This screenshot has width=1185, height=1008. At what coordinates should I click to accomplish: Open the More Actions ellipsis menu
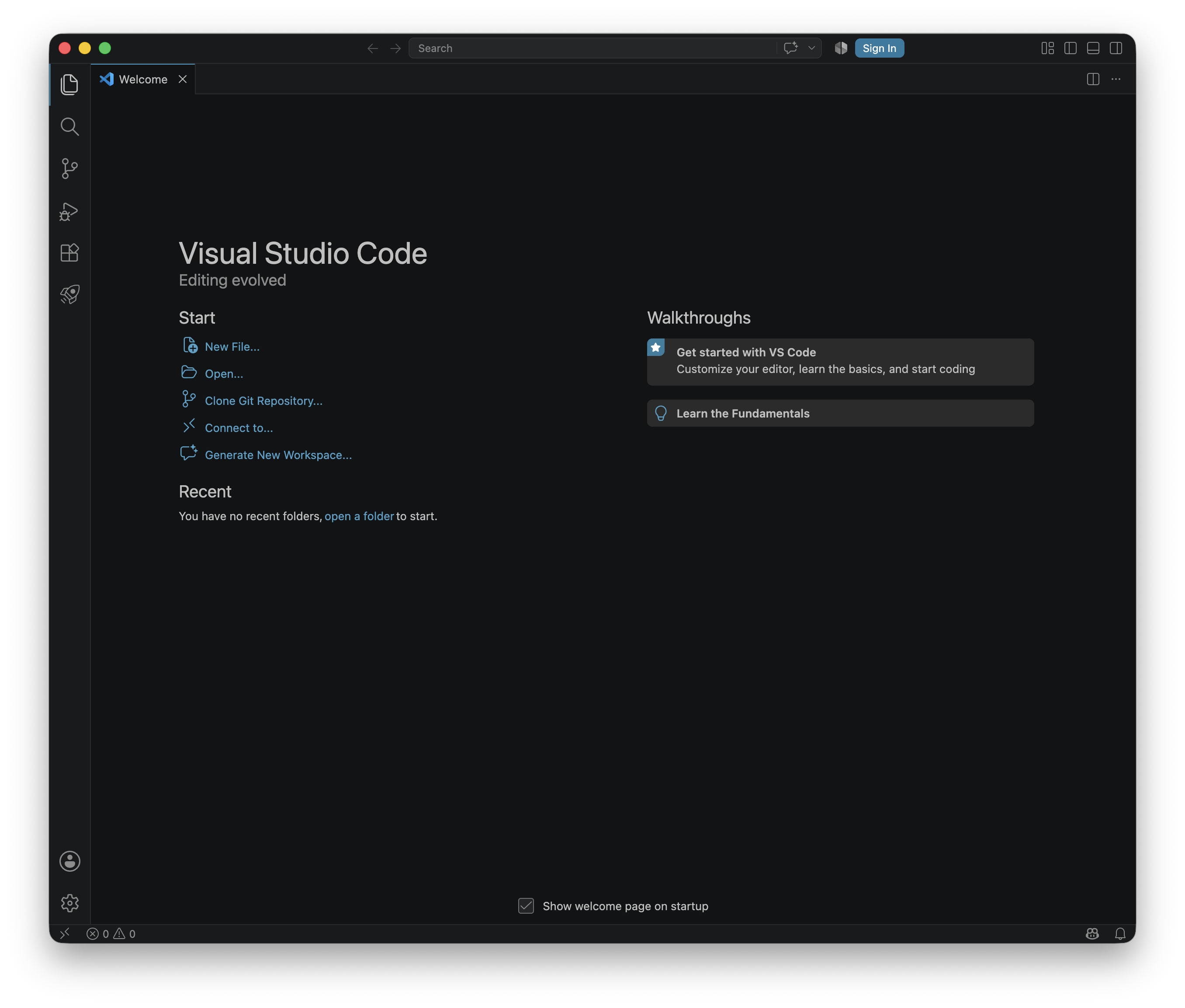click(x=1116, y=79)
